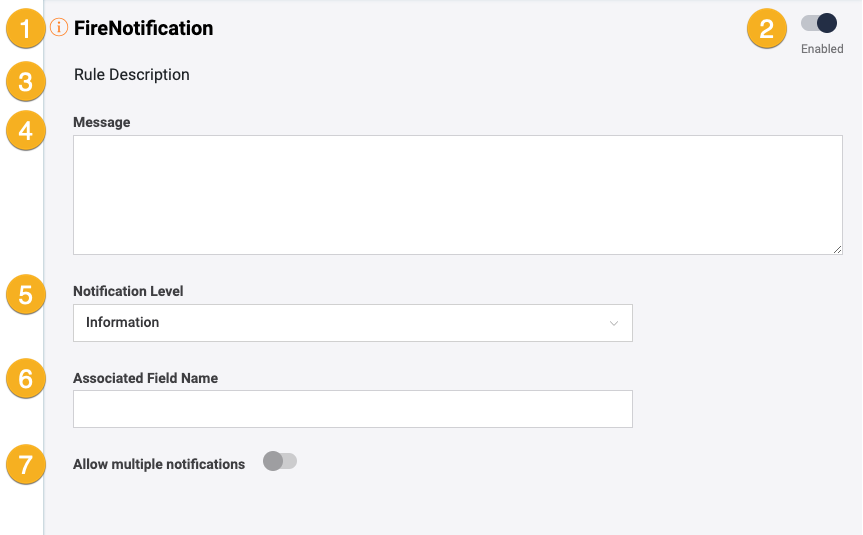The image size is (863, 535).
Task: Click the yellow number 7 badge
Action: click(25, 464)
